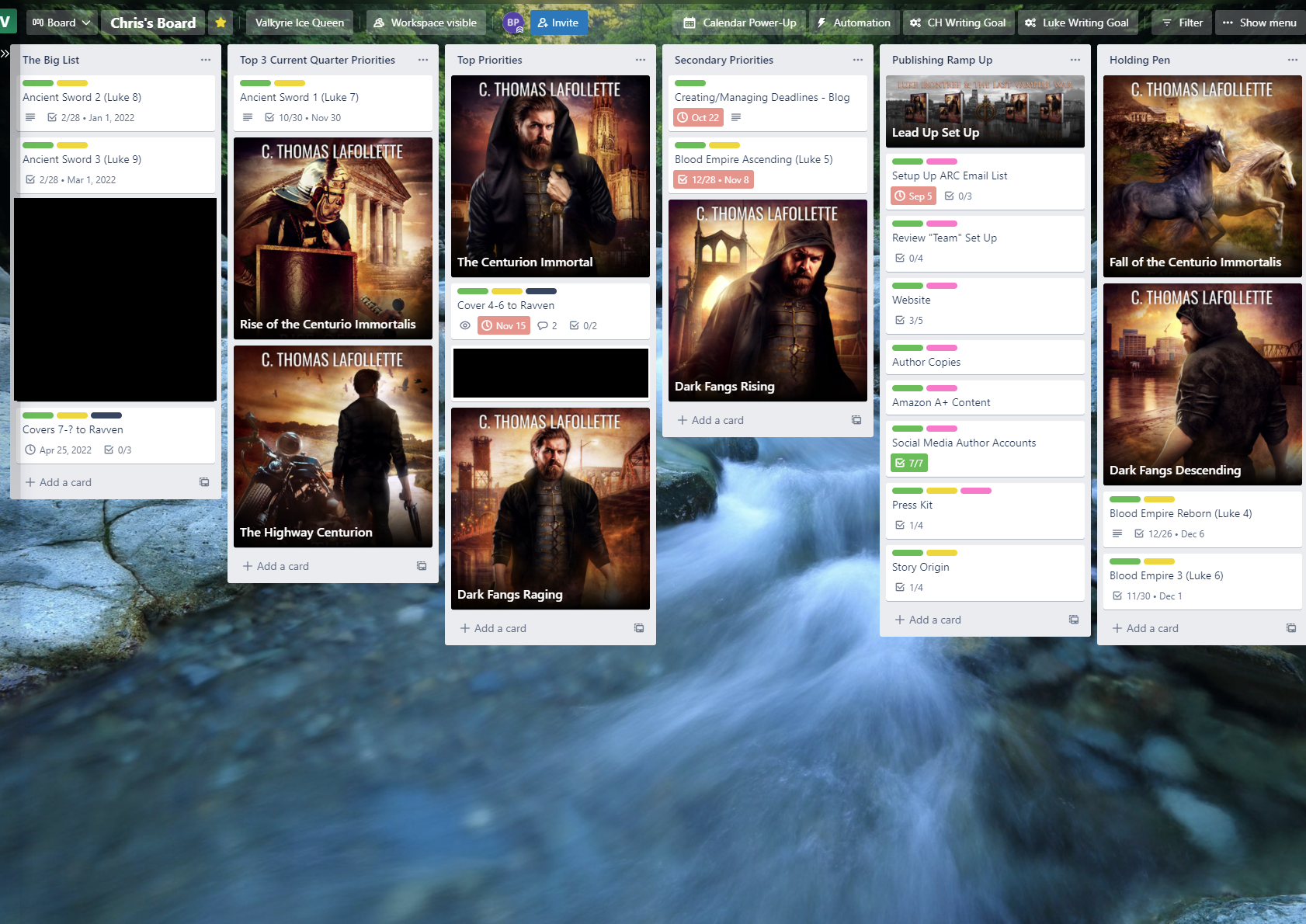The height and width of the screenshot is (924, 1306).
Task: Open The Big List actions menu
Action: click(206, 60)
